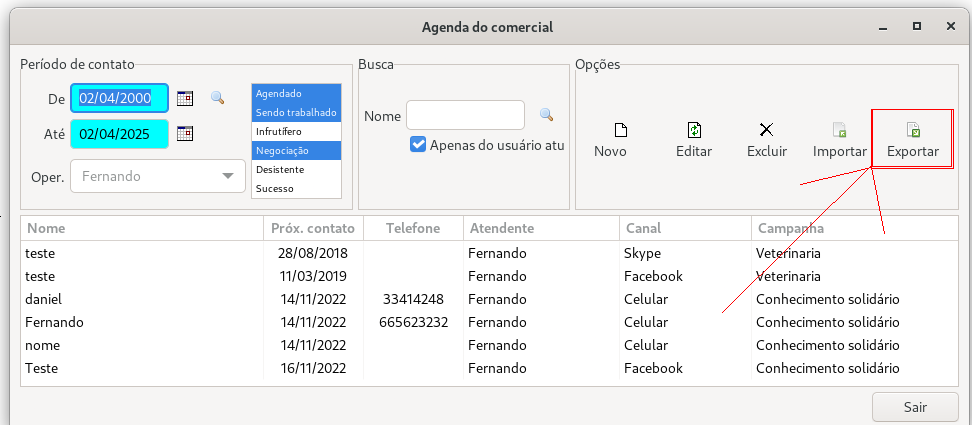Click the Importar spreadsheet icon
The image size is (972, 425).
[839, 129]
